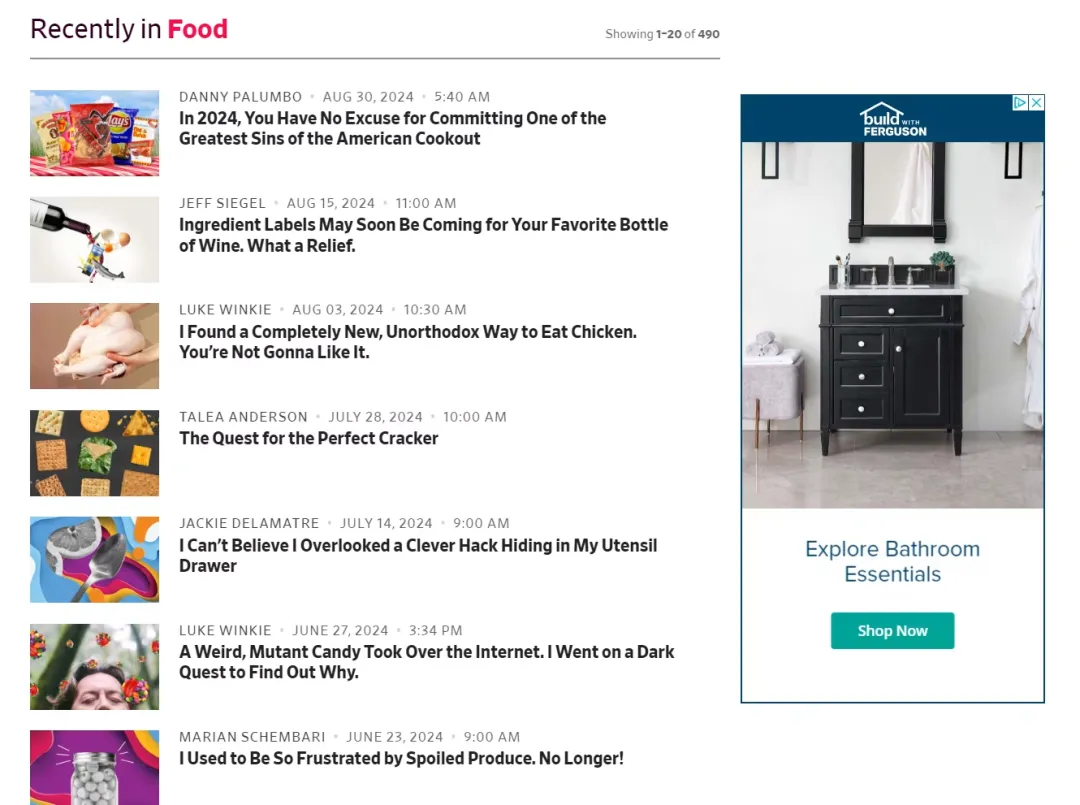This screenshot has height=805, width=1080.
Task: Click the man with candy thumbnail
Action: pos(94,667)
